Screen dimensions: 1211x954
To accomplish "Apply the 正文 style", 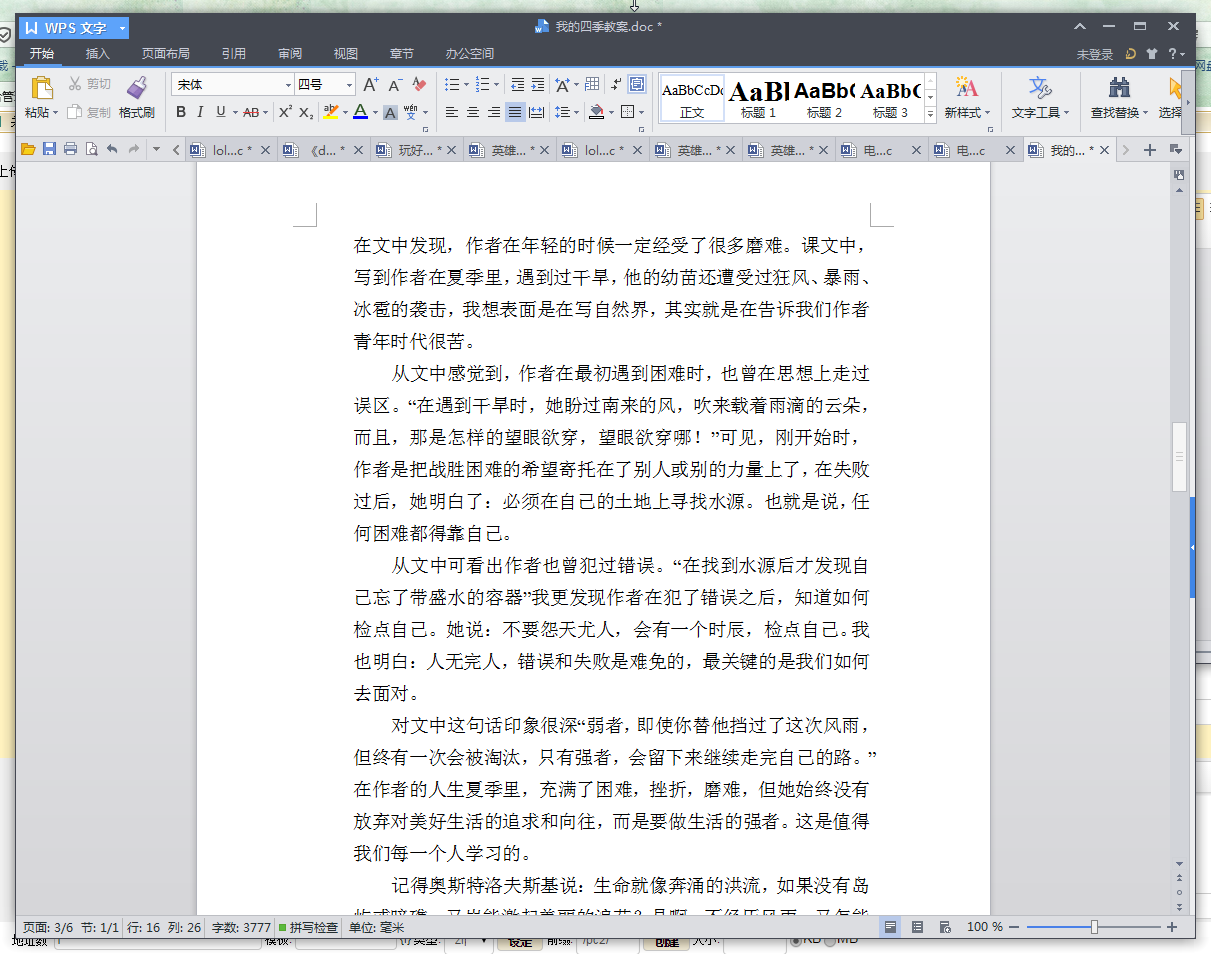I will click(x=692, y=98).
